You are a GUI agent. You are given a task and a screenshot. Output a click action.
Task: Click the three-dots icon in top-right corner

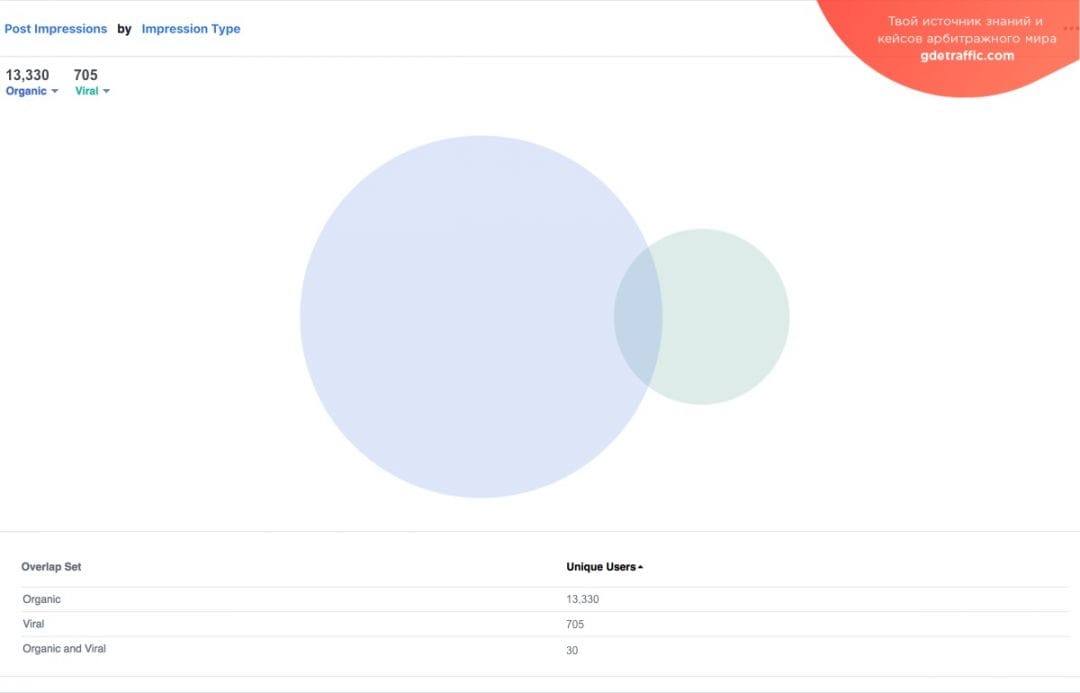point(1070,28)
